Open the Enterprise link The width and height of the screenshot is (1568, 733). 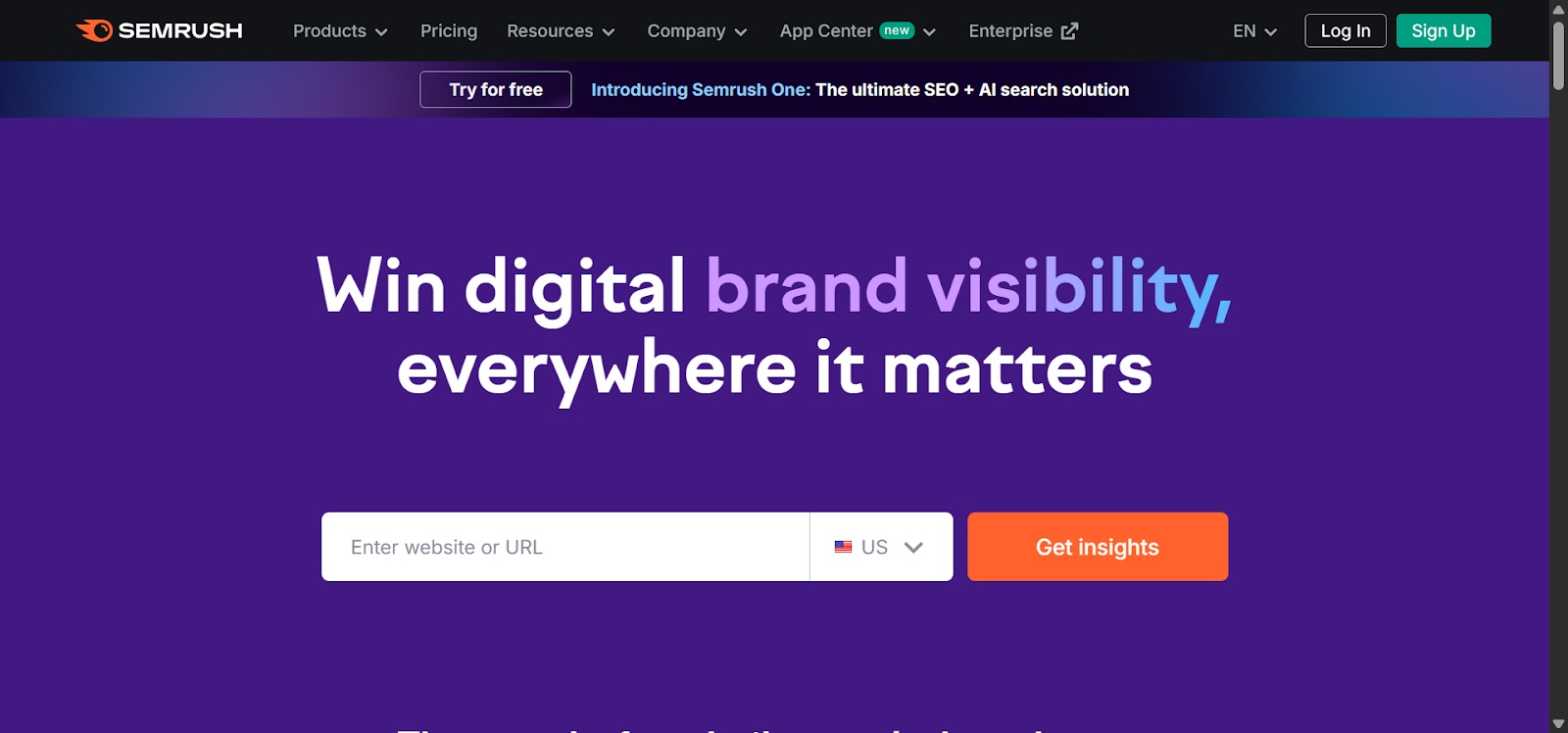pos(1010,31)
